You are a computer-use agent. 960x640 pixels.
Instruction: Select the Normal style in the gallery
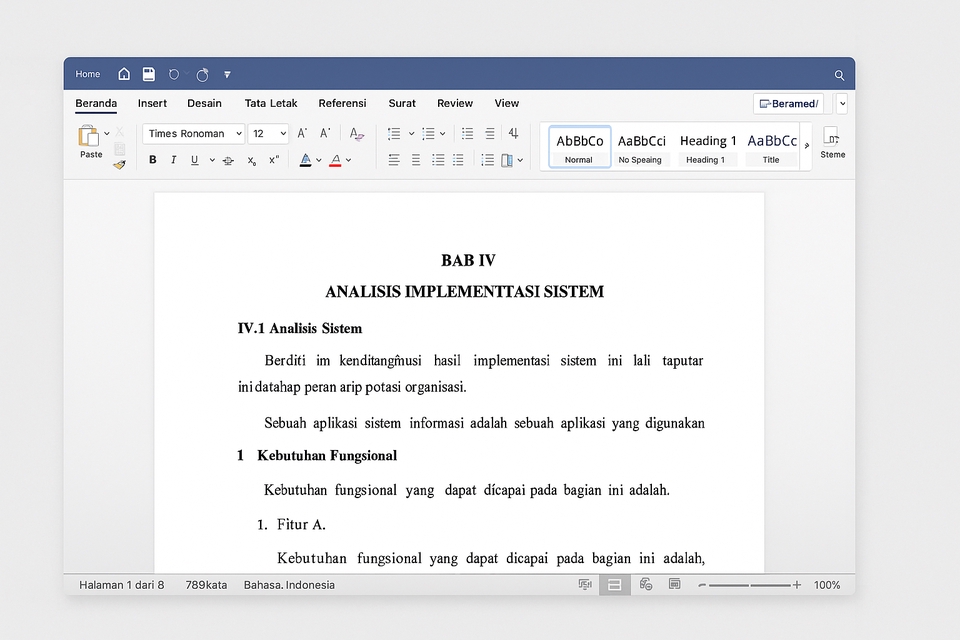(x=579, y=146)
